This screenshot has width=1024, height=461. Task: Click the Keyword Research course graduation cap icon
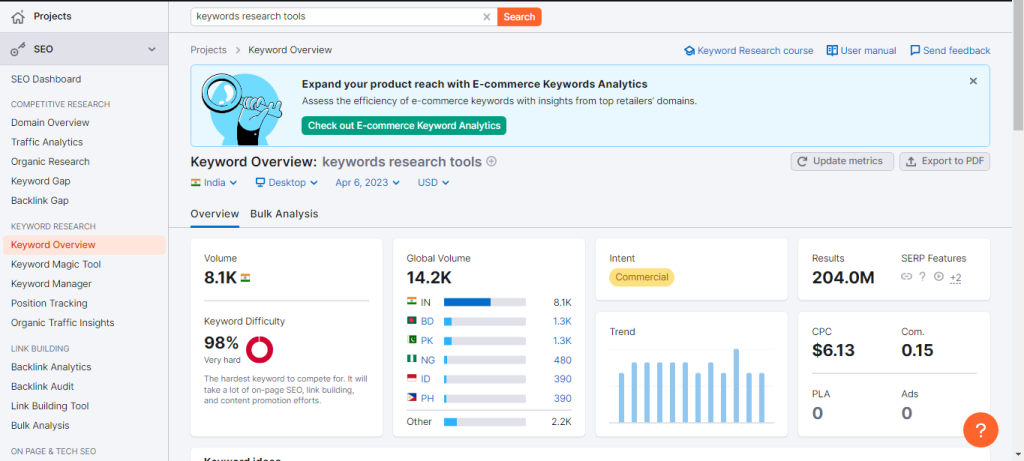point(689,50)
